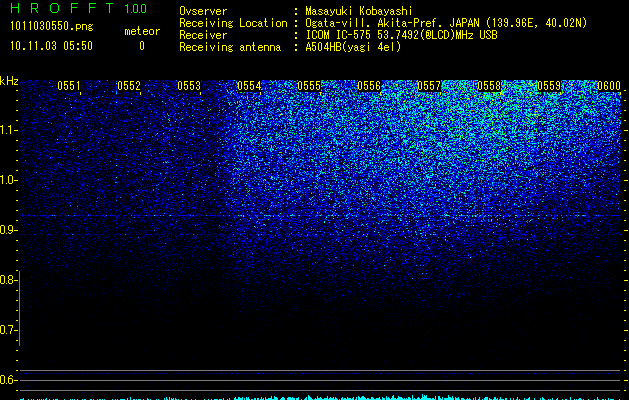Select the version number 1.0.0

(x=135, y=9)
